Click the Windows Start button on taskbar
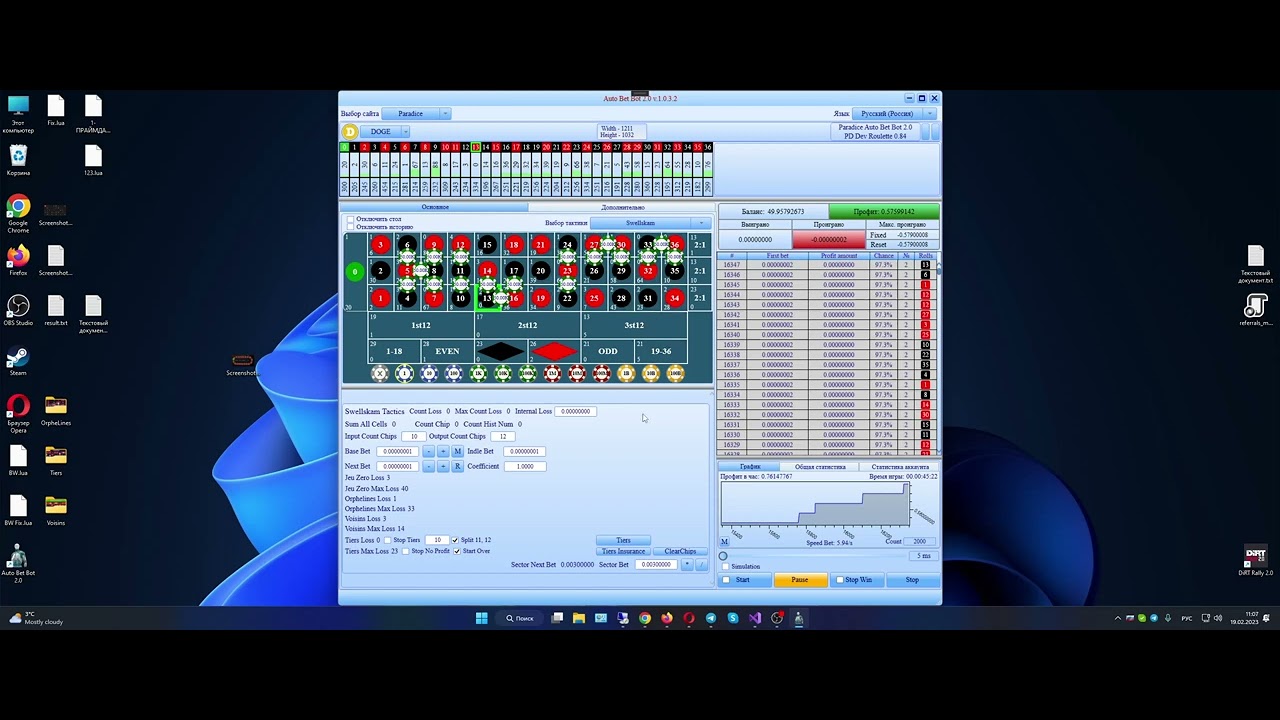The height and width of the screenshot is (720, 1280). pos(482,618)
